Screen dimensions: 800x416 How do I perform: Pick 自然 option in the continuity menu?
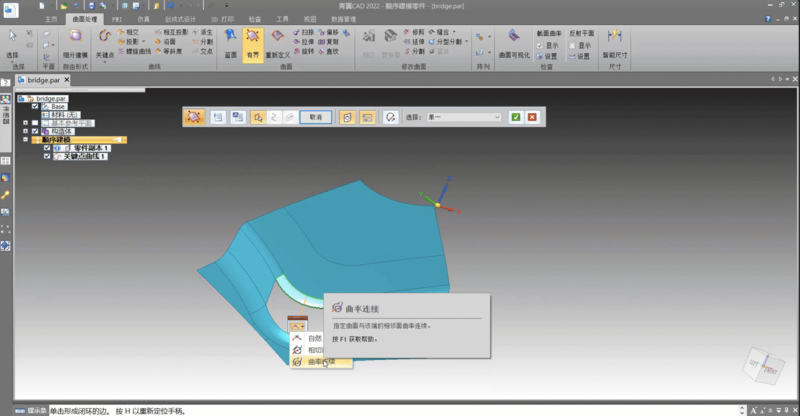coord(315,339)
